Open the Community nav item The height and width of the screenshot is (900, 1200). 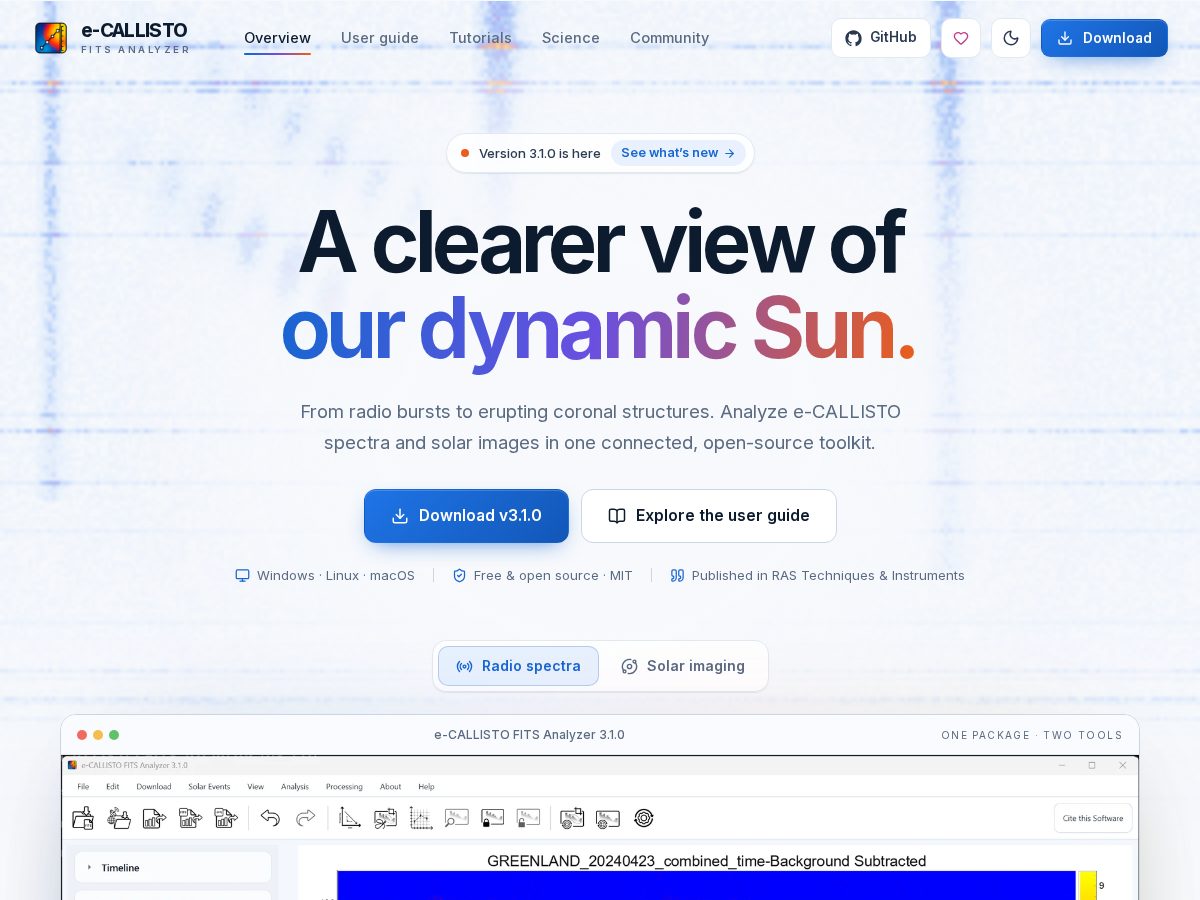(669, 38)
